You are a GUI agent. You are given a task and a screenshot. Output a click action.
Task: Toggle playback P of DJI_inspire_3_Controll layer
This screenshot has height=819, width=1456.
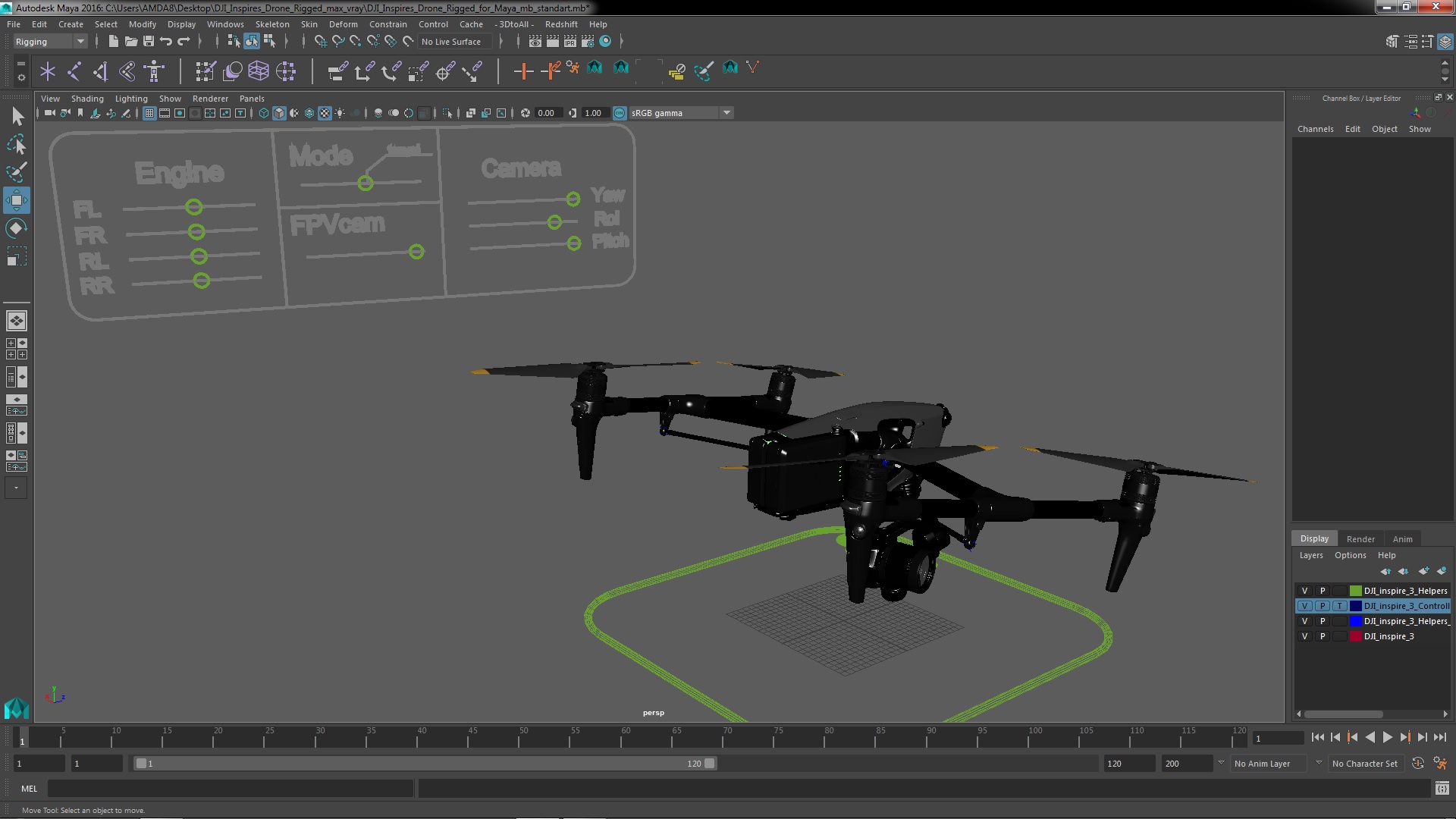(x=1323, y=606)
